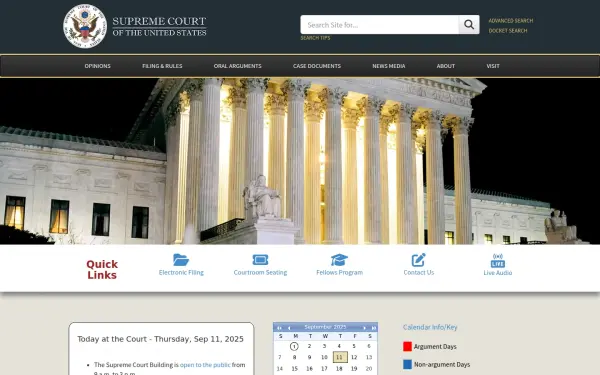
Task: Click the Live Audio broadcast icon
Action: tap(497, 260)
